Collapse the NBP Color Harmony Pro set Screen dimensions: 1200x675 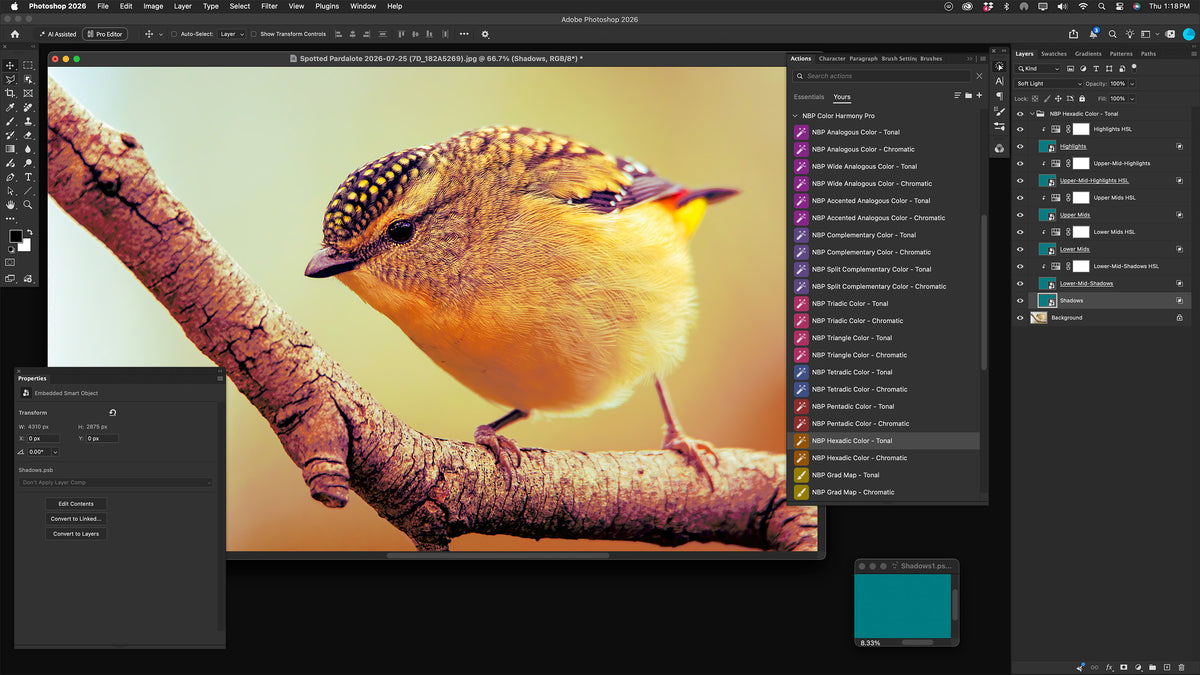[x=796, y=116]
